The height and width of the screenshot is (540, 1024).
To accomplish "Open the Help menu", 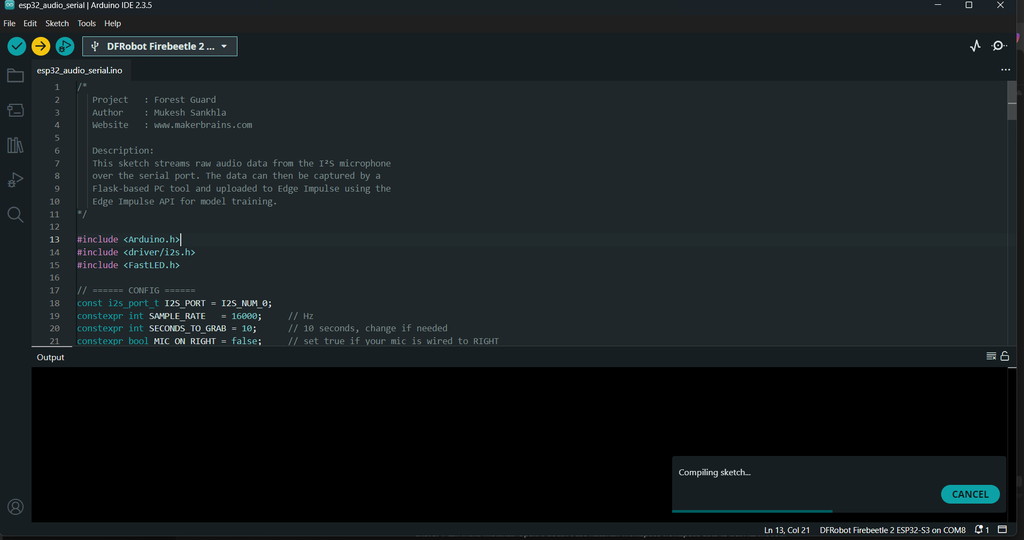I will pyautogui.click(x=112, y=24).
